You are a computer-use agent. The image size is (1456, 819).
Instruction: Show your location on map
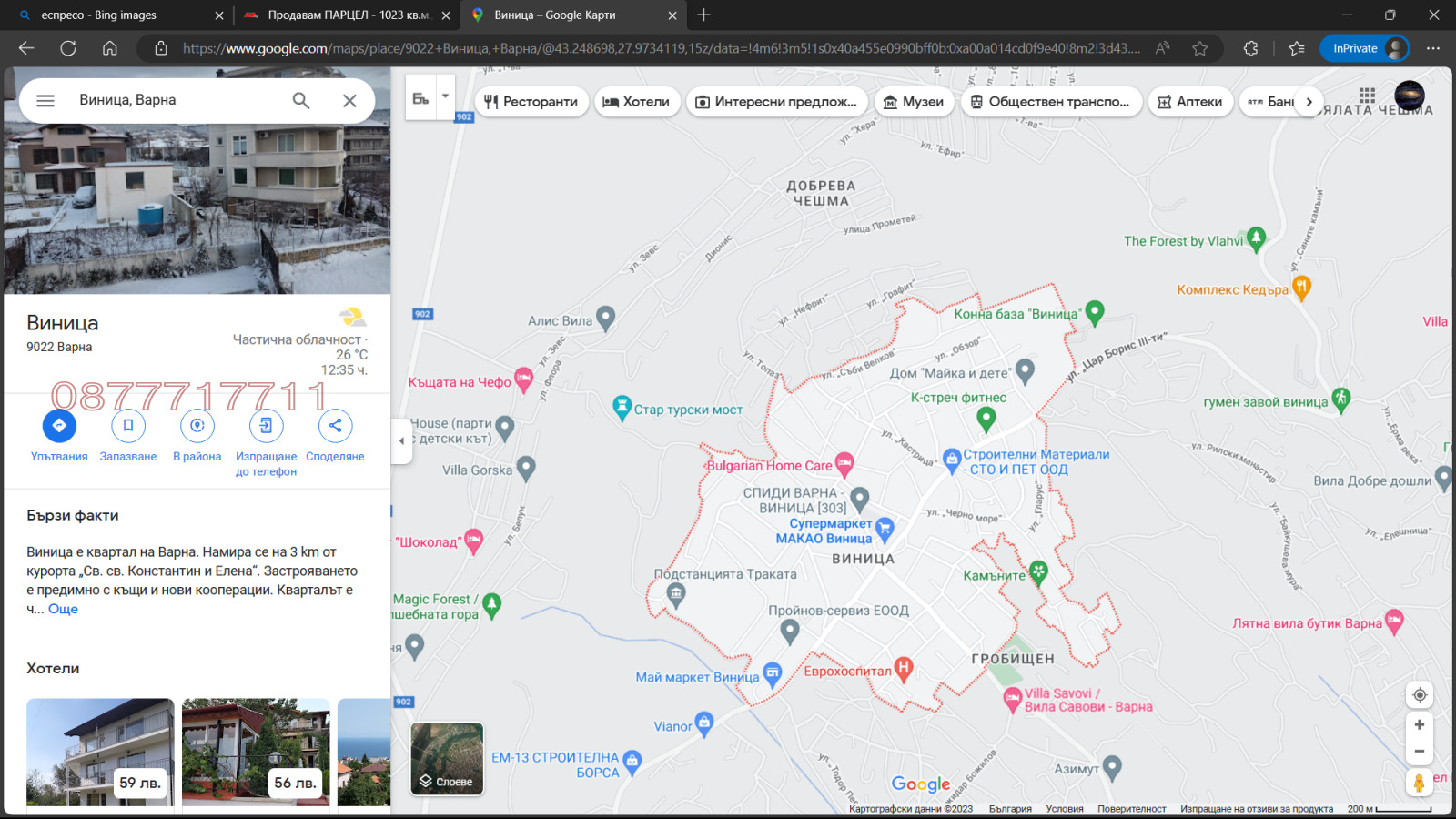[x=1420, y=695]
